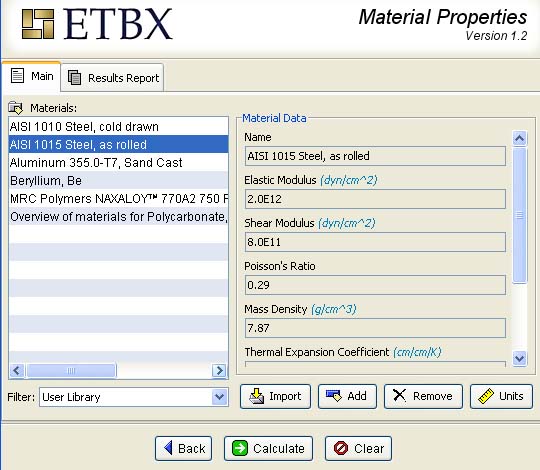Select AISI 1010 Steel, cold drawn
This screenshot has height=470, width=540.
tap(118, 127)
